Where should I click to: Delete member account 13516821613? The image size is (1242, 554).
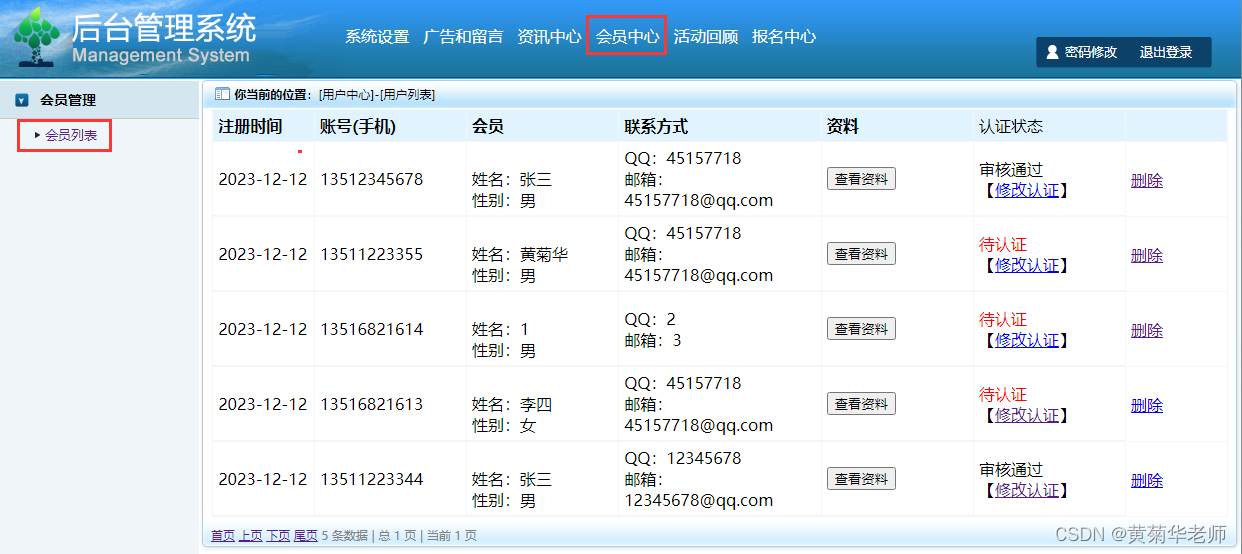pos(1147,405)
